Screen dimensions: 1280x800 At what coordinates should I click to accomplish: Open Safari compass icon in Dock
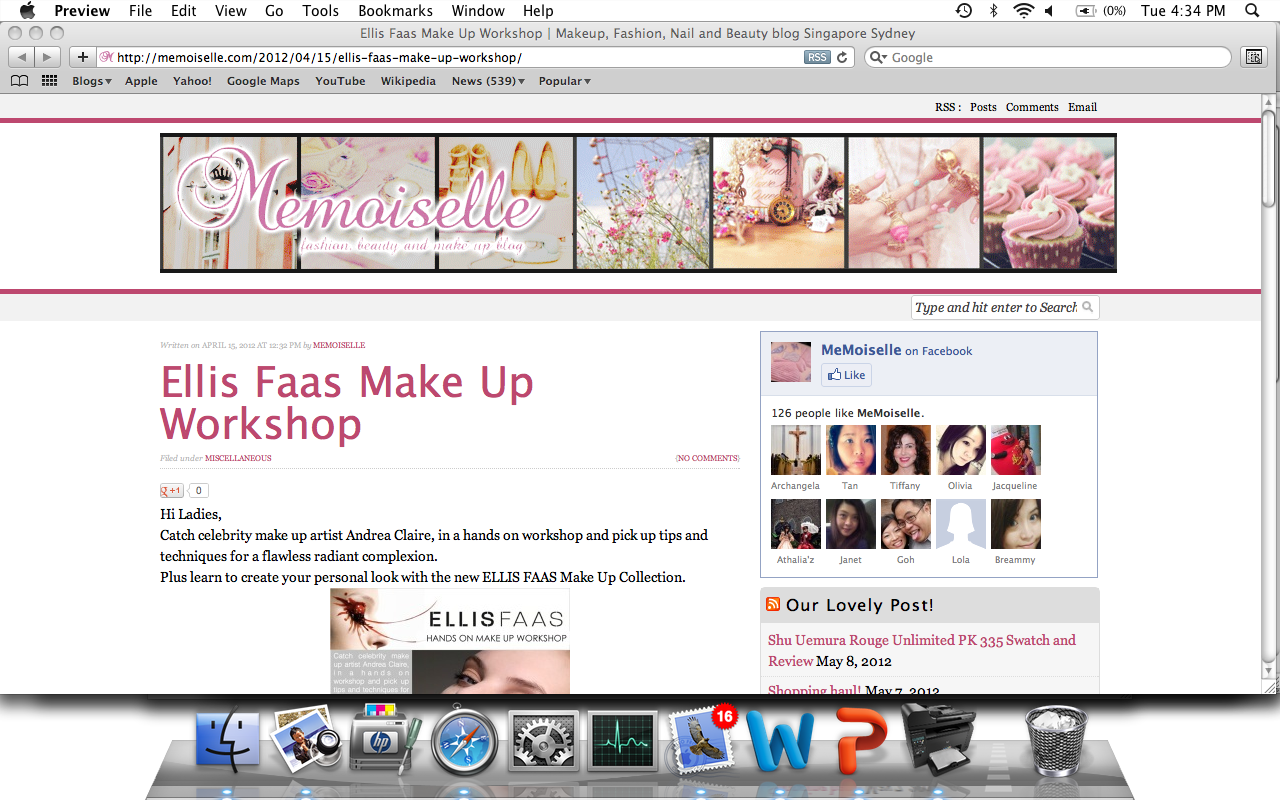(x=464, y=741)
